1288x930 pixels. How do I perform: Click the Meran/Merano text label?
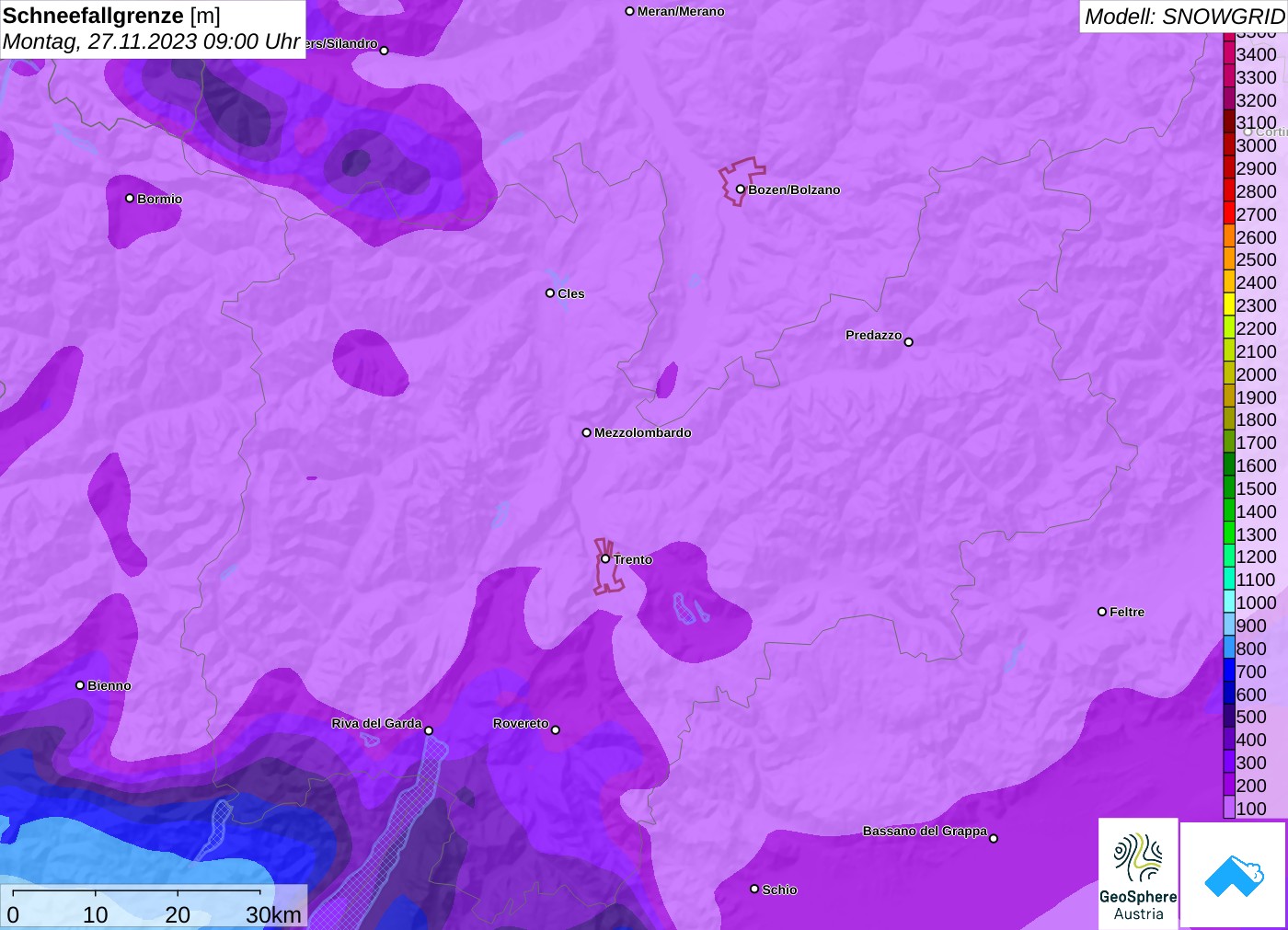point(681,11)
